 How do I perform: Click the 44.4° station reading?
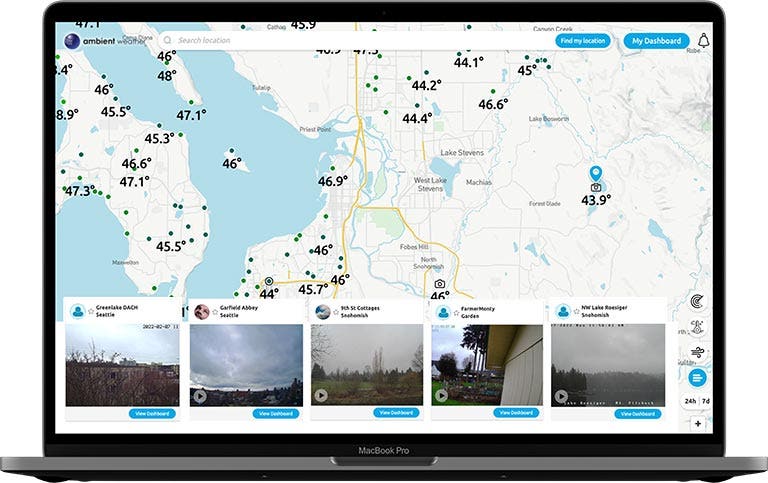tap(417, 118)
